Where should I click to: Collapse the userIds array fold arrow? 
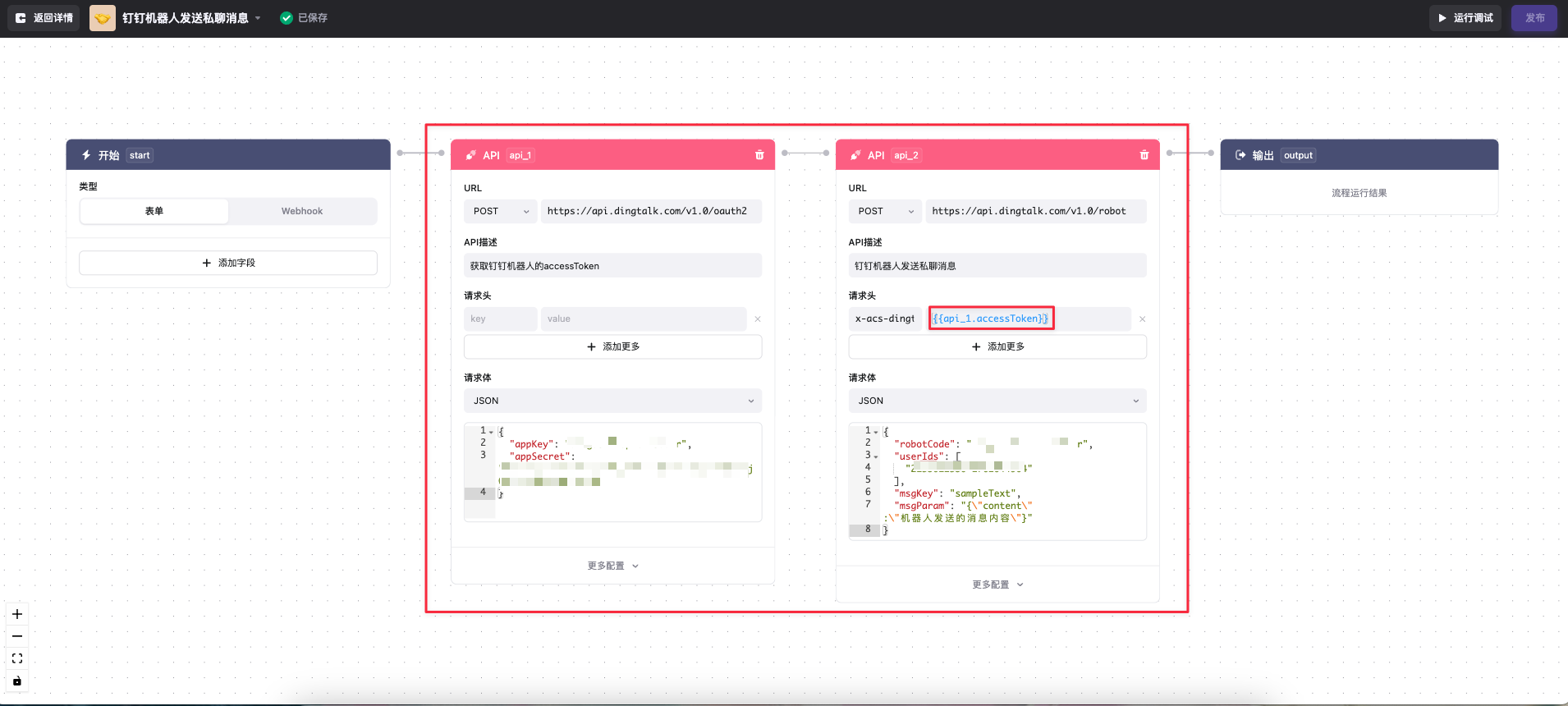[876, 456]
